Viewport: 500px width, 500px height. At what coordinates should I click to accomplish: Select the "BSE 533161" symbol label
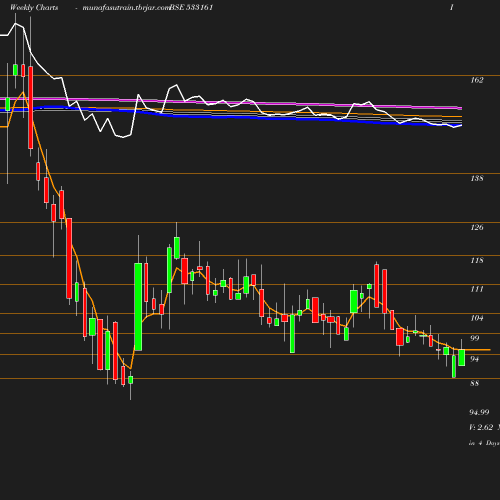coord(191,7)
